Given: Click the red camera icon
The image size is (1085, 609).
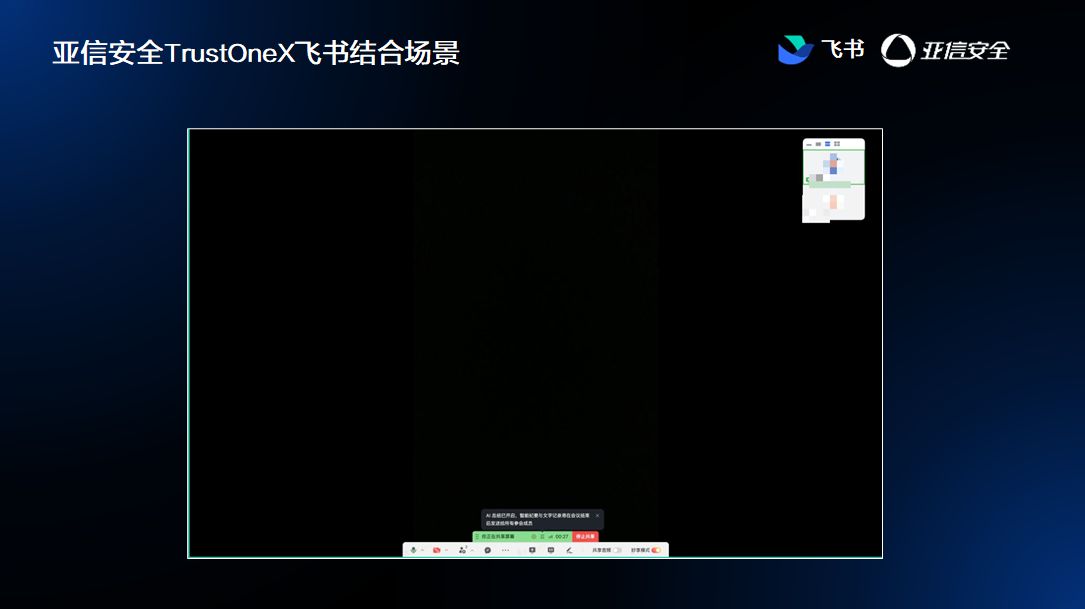Looking at the screenshot, I should click(x=437, y=550).
